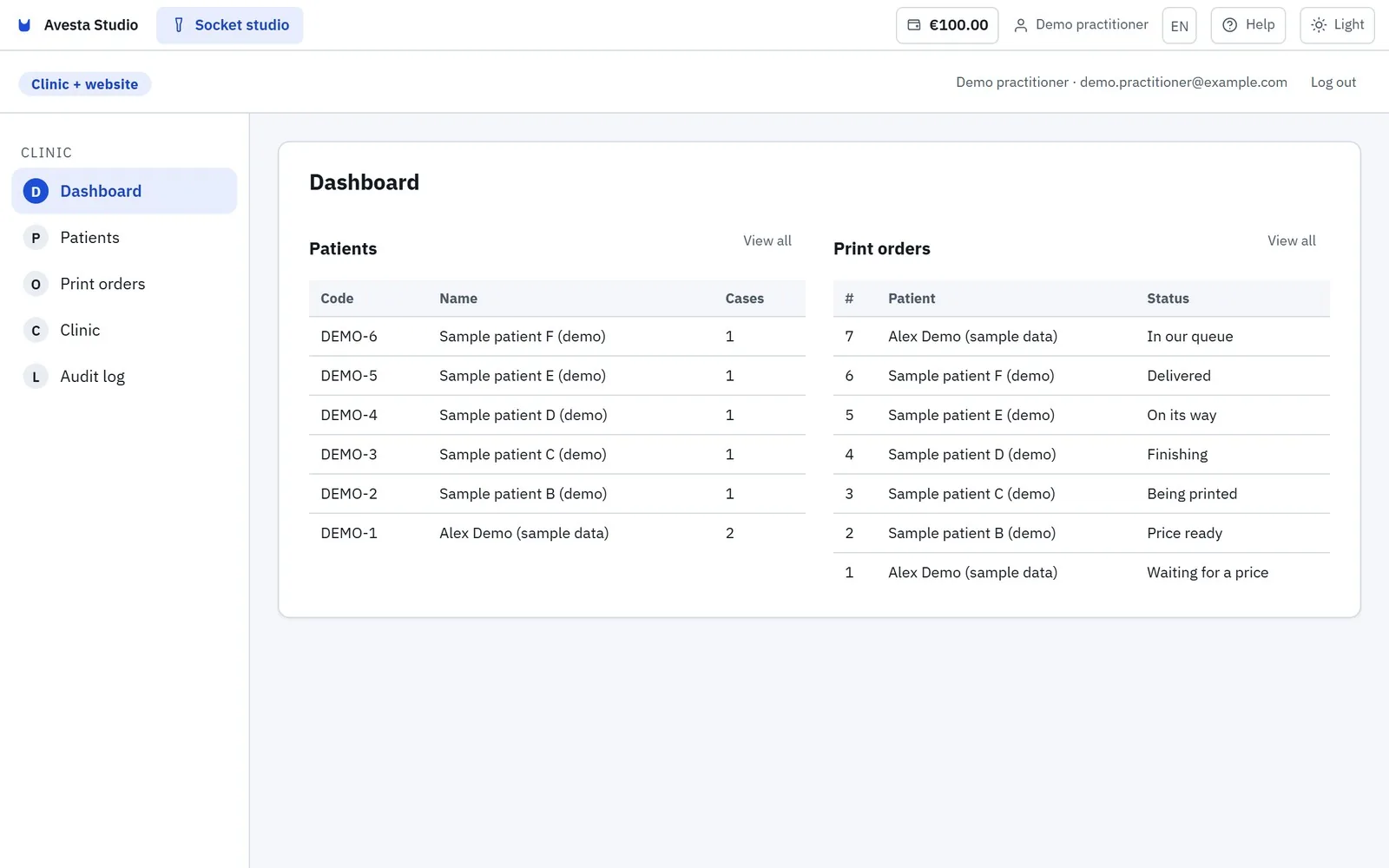
Task: Click the Log out link
Action: coord(1333,82)
